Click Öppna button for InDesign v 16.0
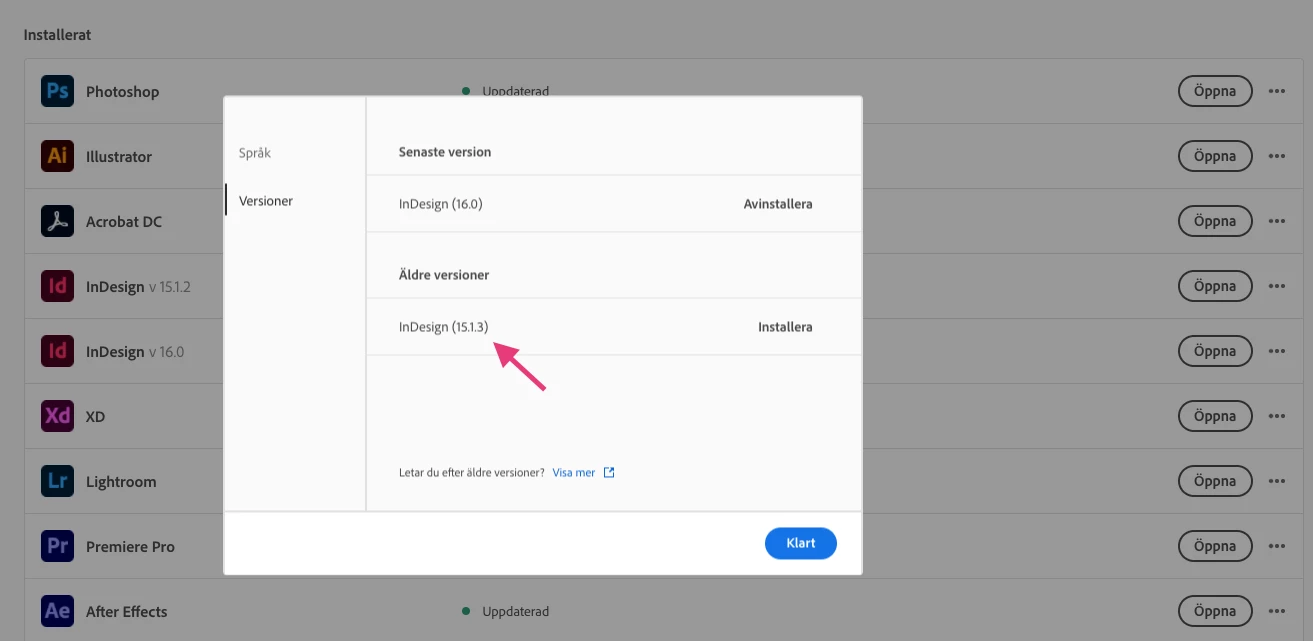Viewport: 1313px width, 641px height. 1215,351
